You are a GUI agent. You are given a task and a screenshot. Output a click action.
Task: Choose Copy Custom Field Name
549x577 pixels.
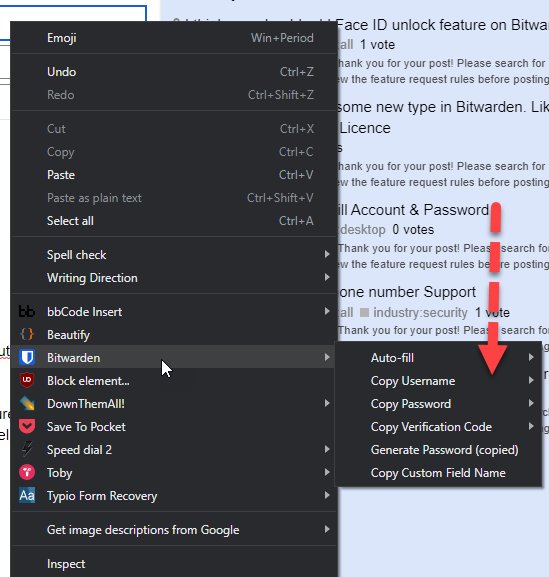click(x=438, y=472)
